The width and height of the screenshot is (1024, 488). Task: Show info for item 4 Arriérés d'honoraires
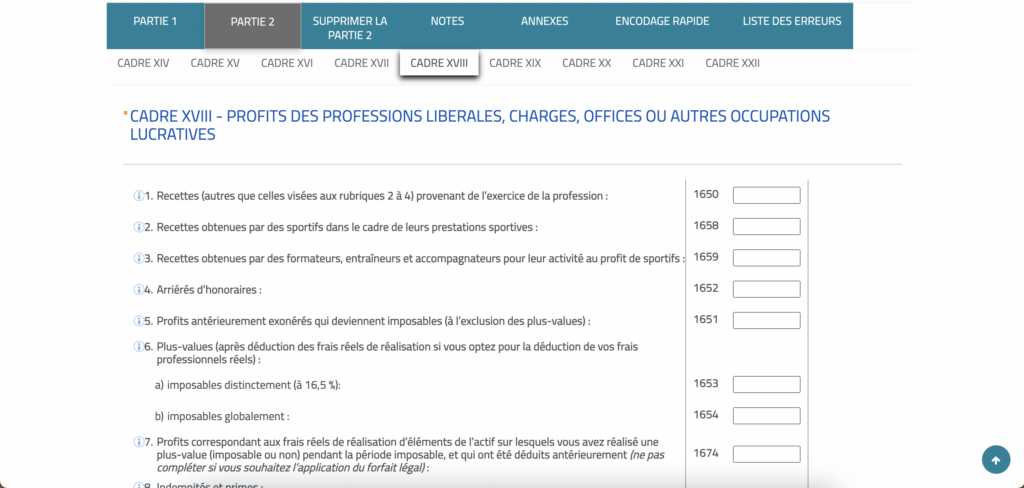click(x=138, y=290)
